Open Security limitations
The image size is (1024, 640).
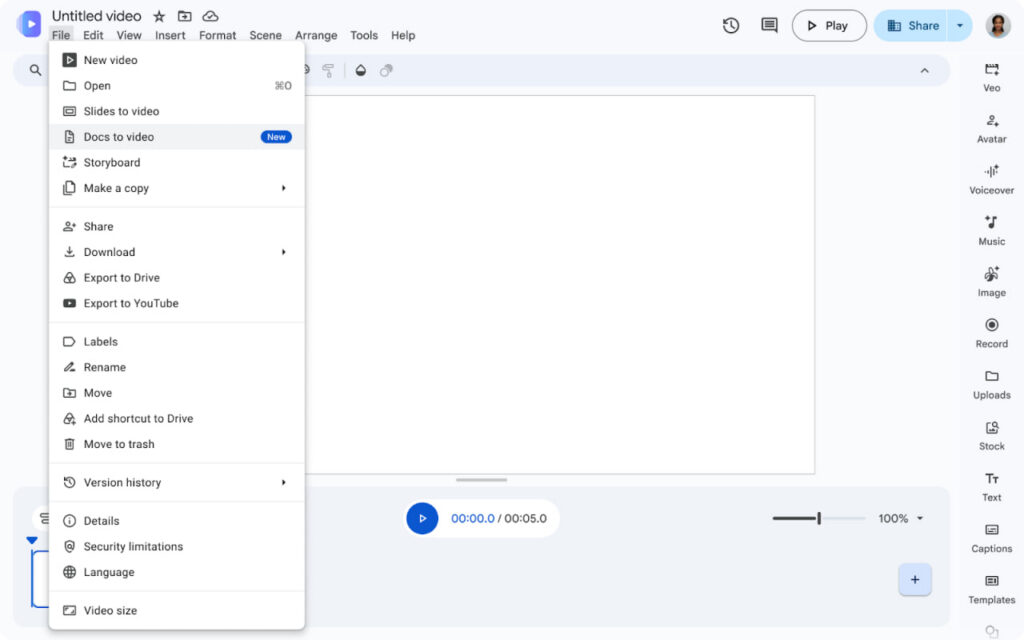(x=177, y=547)
